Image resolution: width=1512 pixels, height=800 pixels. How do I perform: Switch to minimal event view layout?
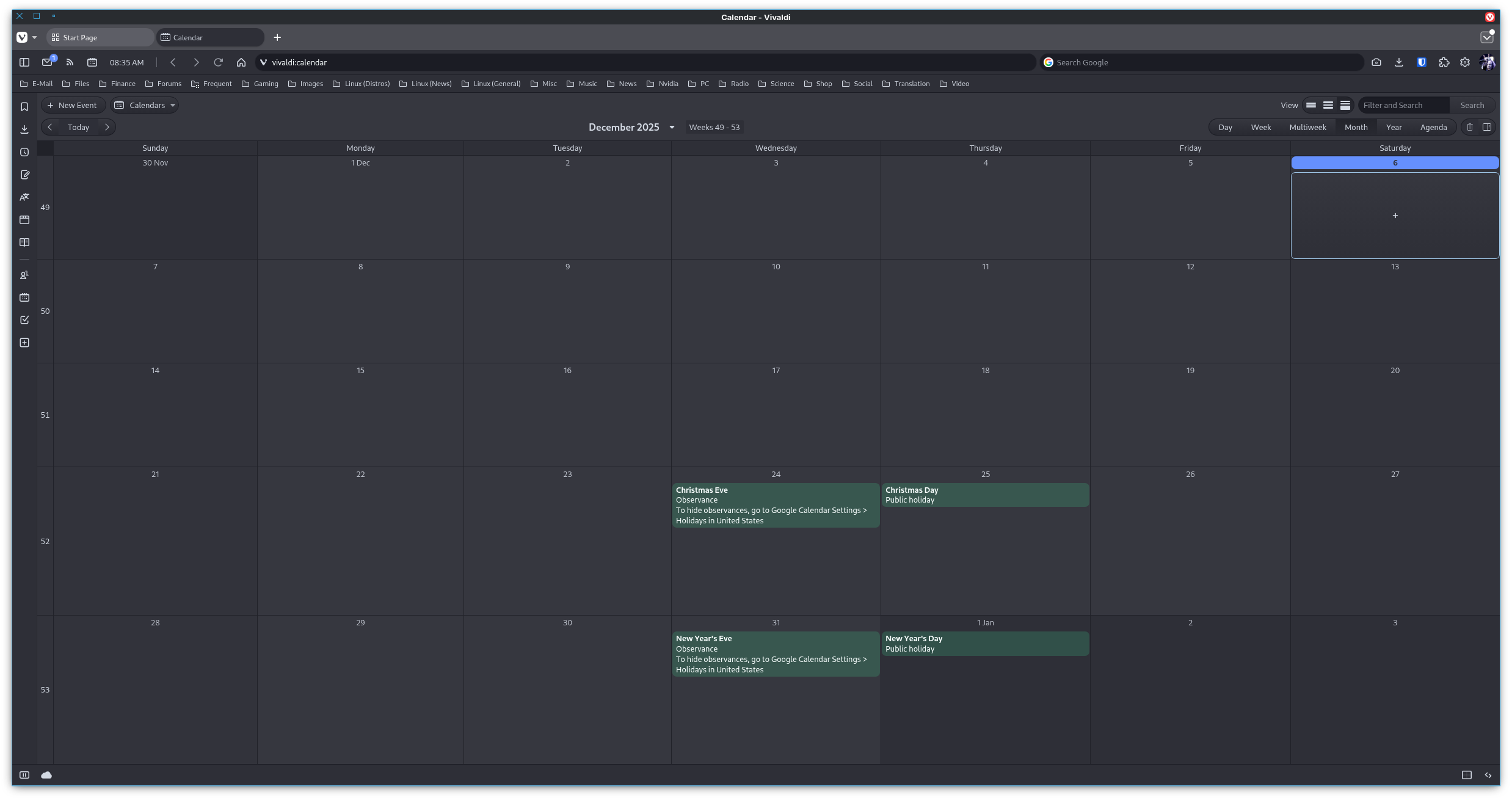tap(1310, 105)
